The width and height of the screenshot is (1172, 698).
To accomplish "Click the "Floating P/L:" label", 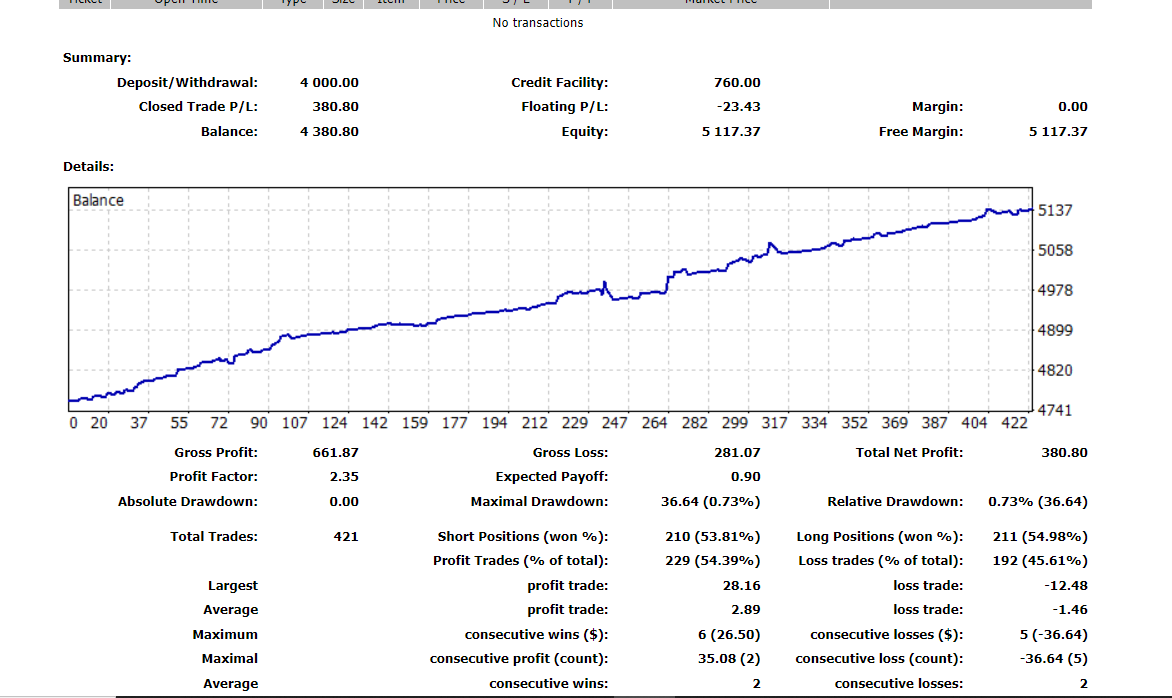I will pyautogui.click(x=564, y=106).
